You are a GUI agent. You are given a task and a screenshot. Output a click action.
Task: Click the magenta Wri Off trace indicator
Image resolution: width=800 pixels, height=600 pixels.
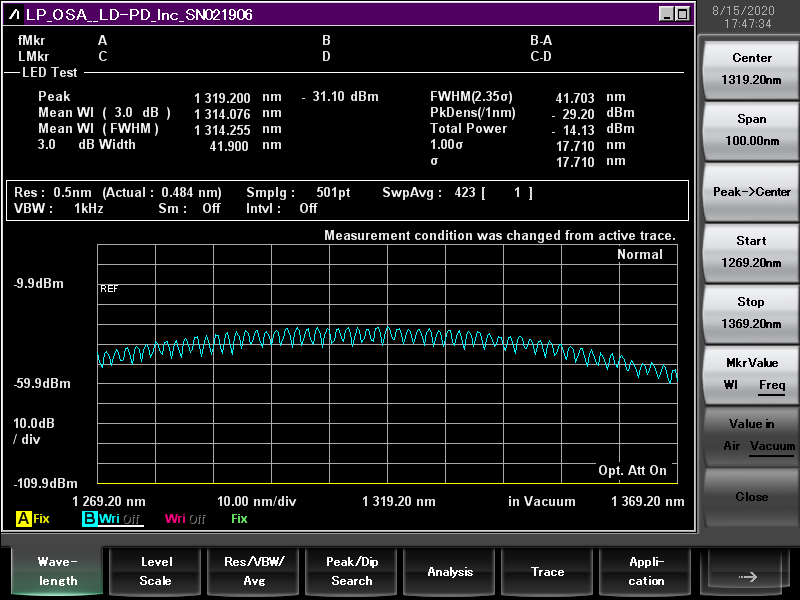coord(185,519)
